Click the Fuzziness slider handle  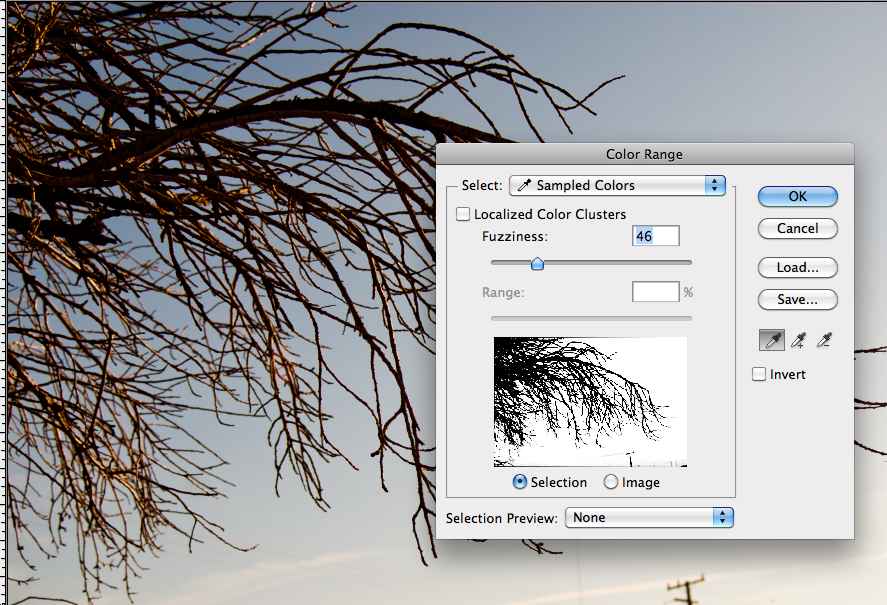click(x=537, y=264)
